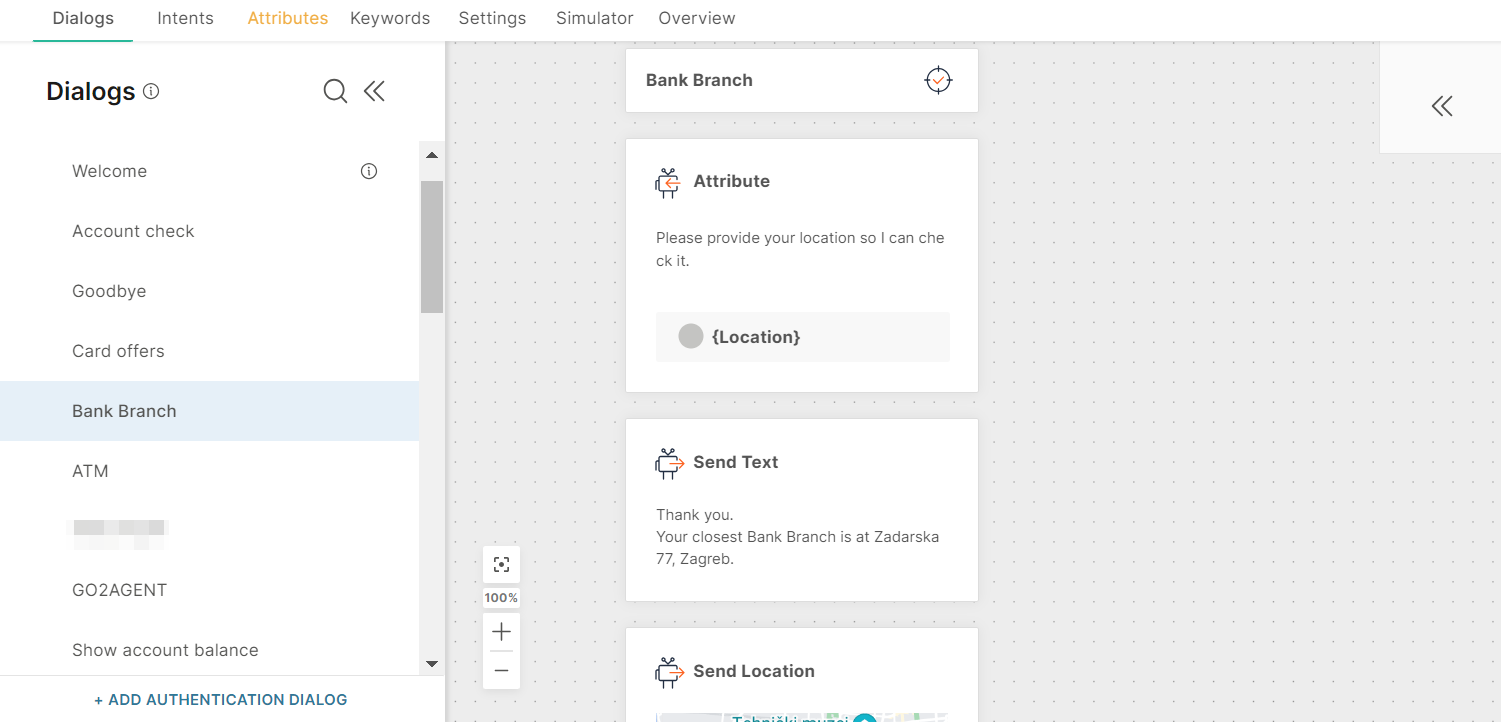The width and height of the screenshot is (1501, 722).
Task: Select the {Location} attribute chip
Action: pyautogui.click(x=755, y=337)
